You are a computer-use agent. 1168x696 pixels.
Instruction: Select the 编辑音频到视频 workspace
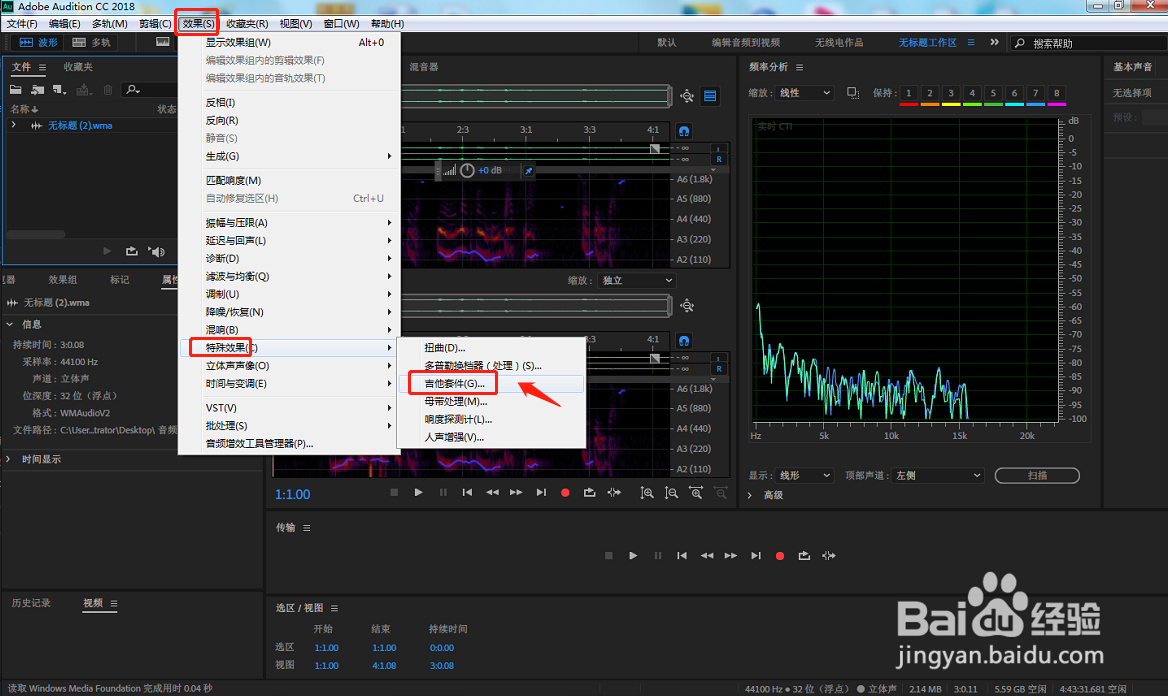746,42
